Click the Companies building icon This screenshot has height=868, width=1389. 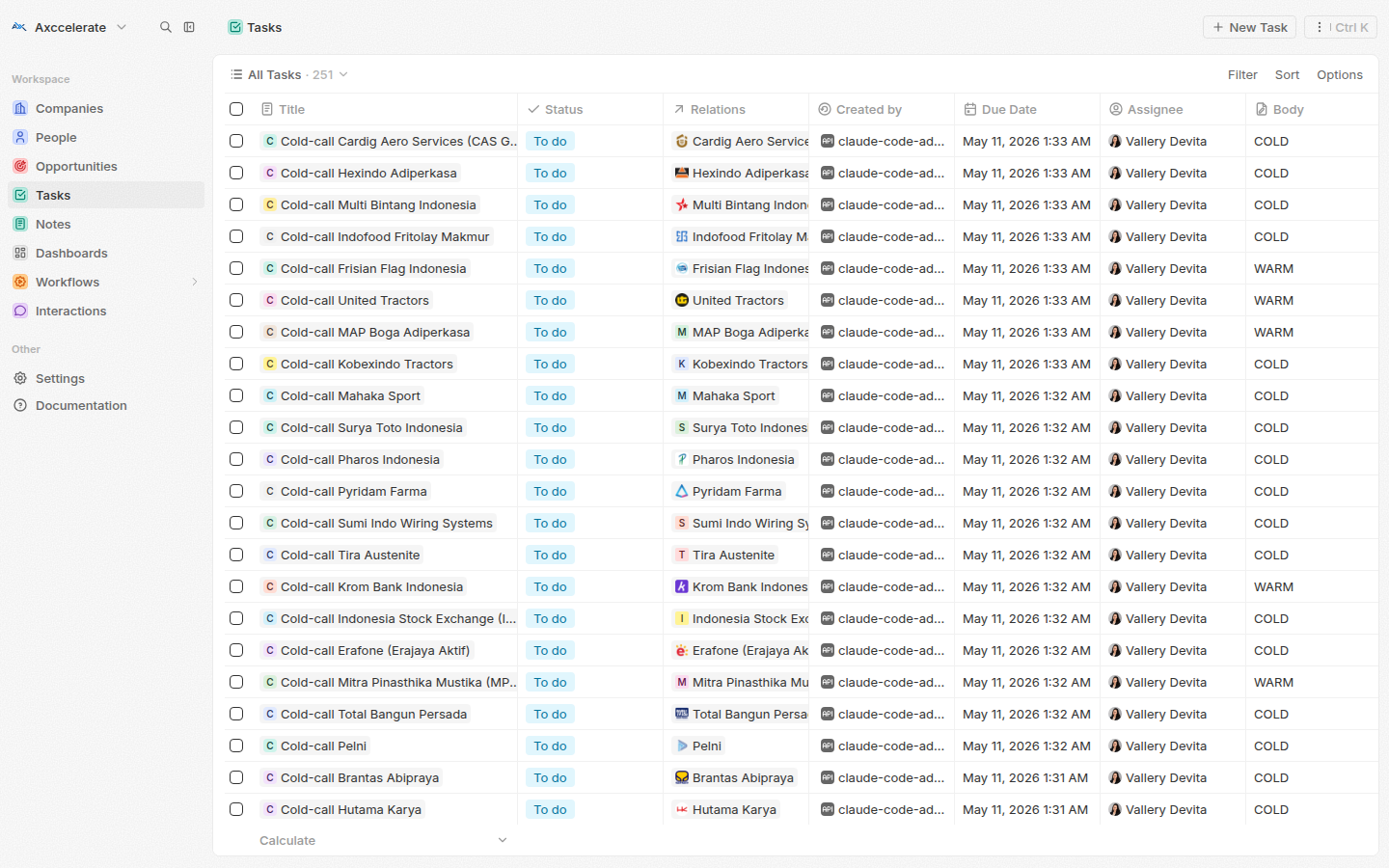point(20,108)
